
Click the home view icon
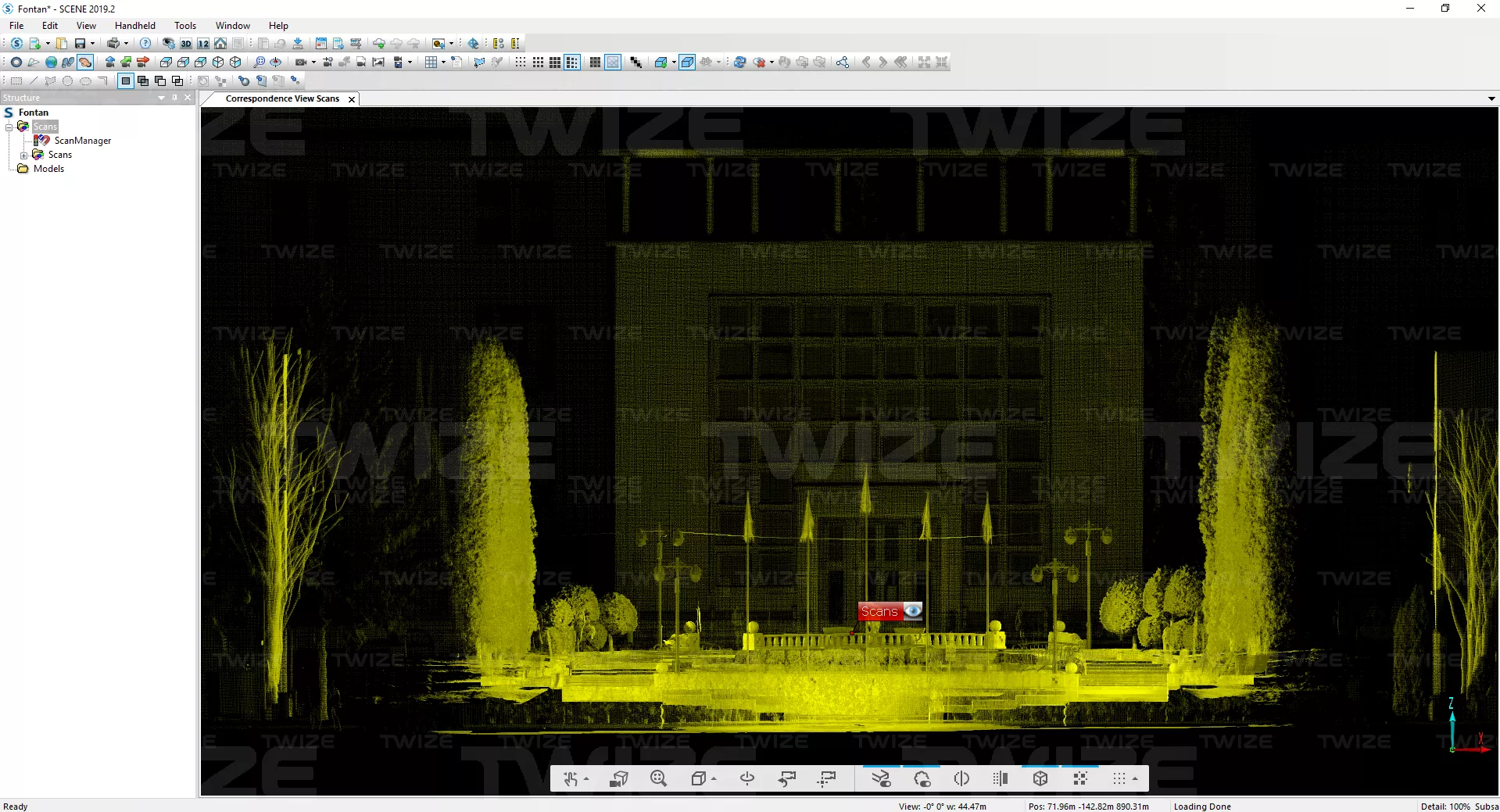click(220, 44)
